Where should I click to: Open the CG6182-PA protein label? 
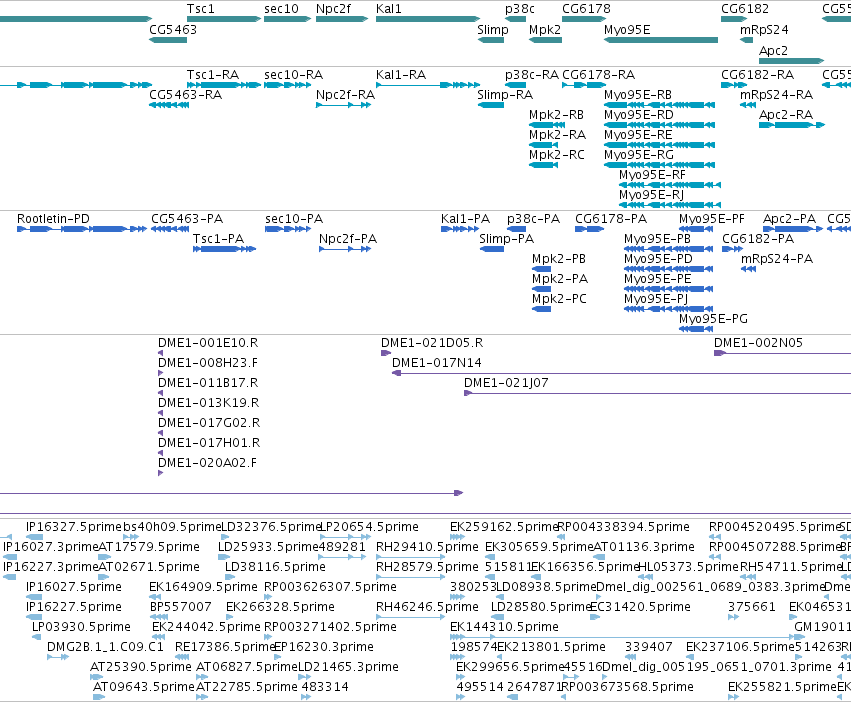point(758,239)
